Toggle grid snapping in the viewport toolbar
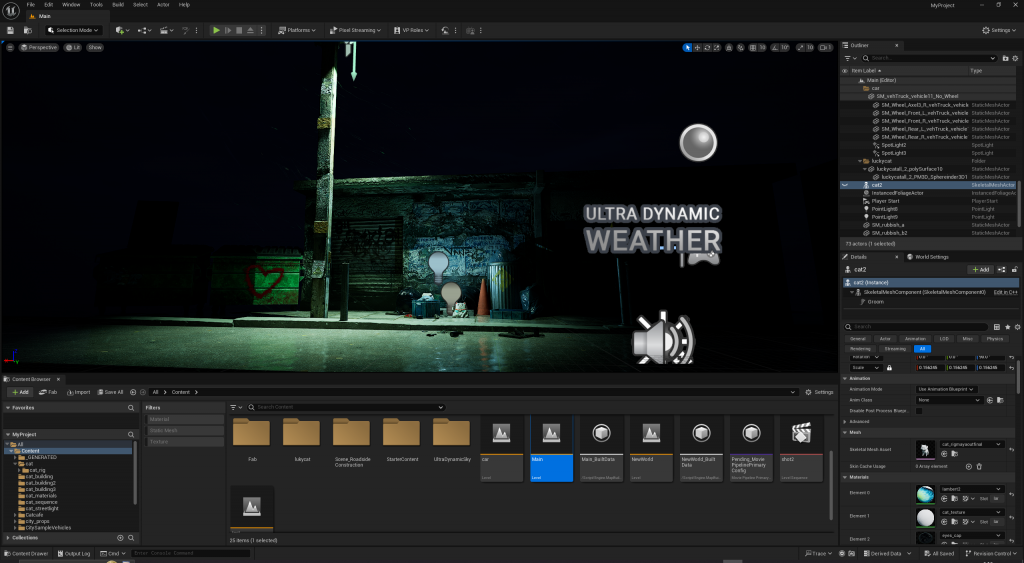Screen dimensions: 1024x563 pos(752,48)
